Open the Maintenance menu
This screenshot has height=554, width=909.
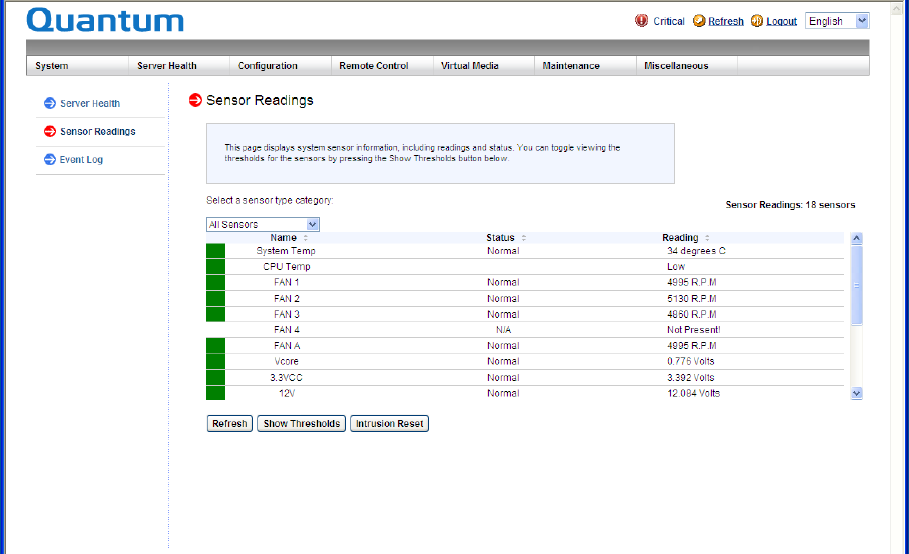click(571, 66)
